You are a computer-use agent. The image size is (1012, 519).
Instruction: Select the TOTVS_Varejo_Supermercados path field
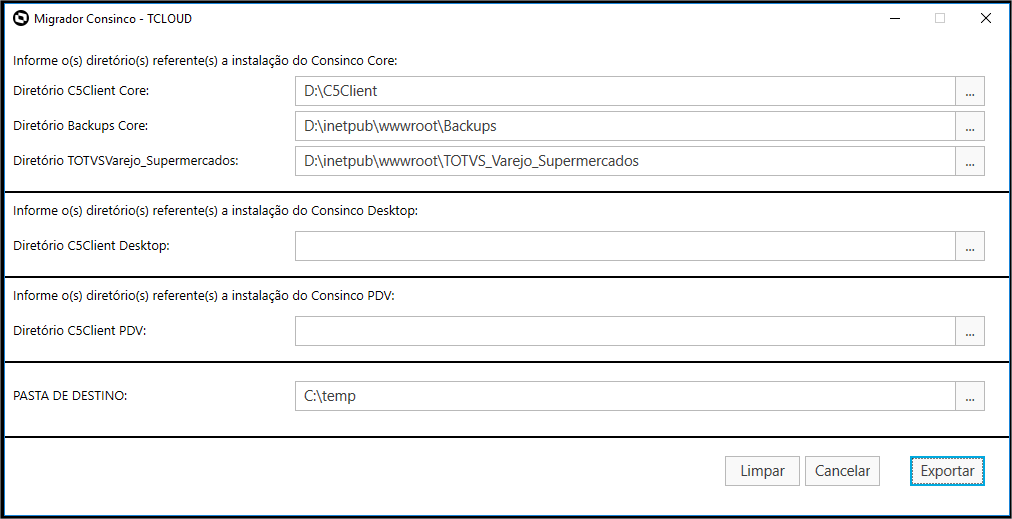625,161
